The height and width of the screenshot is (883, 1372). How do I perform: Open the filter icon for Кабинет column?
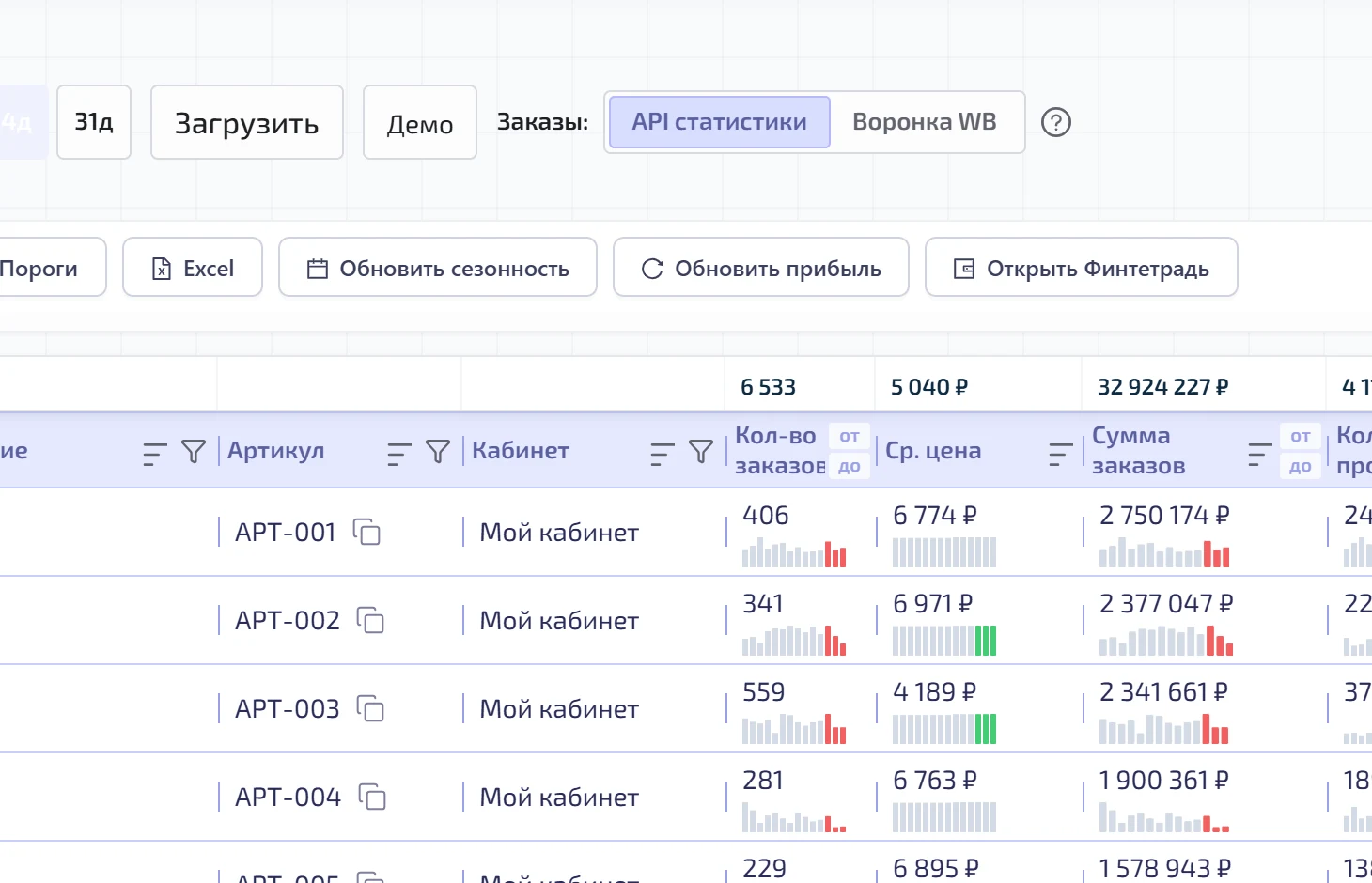pyautogui.click(x=701, y=452)
